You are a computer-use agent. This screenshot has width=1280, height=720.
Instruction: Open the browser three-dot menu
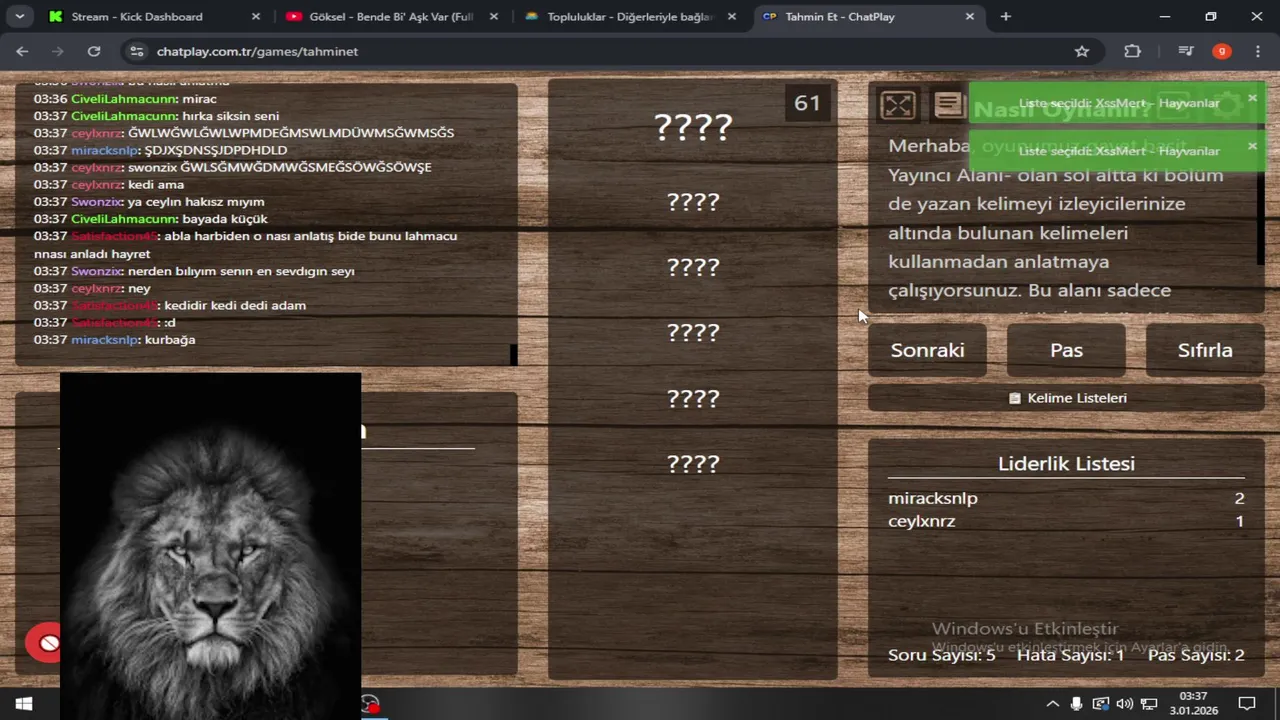[1257, 51]
